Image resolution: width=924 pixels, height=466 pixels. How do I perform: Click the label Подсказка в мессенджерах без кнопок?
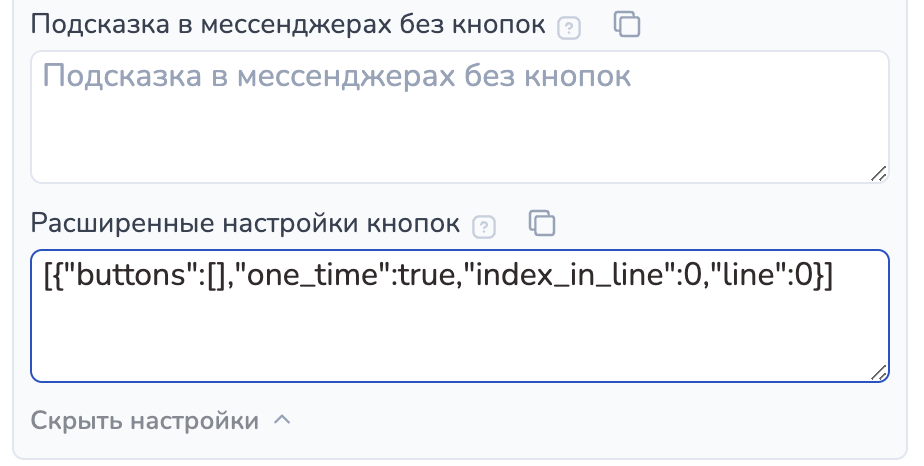coord(288,26)
